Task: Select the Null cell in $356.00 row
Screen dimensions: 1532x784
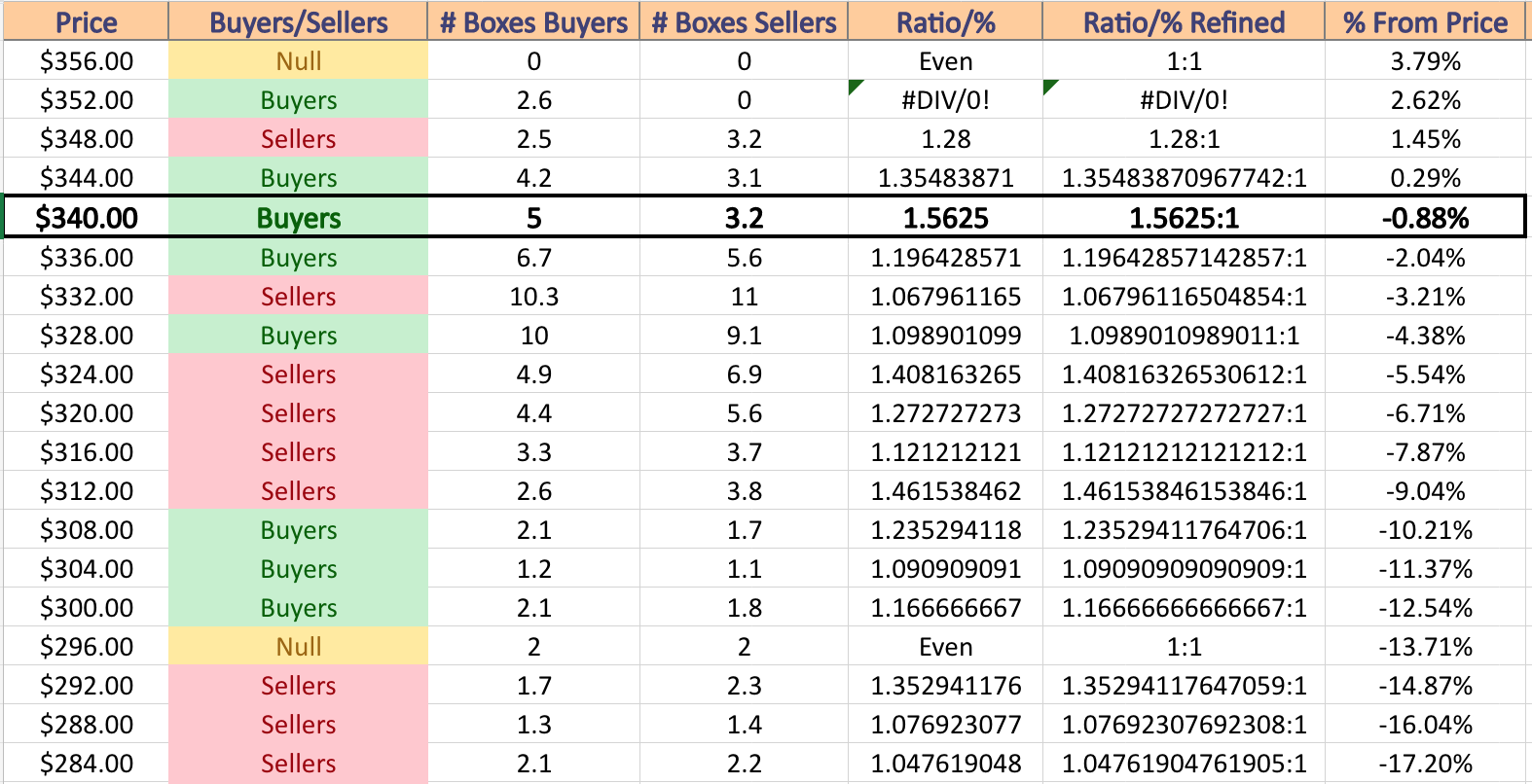Action: point(298,61)
